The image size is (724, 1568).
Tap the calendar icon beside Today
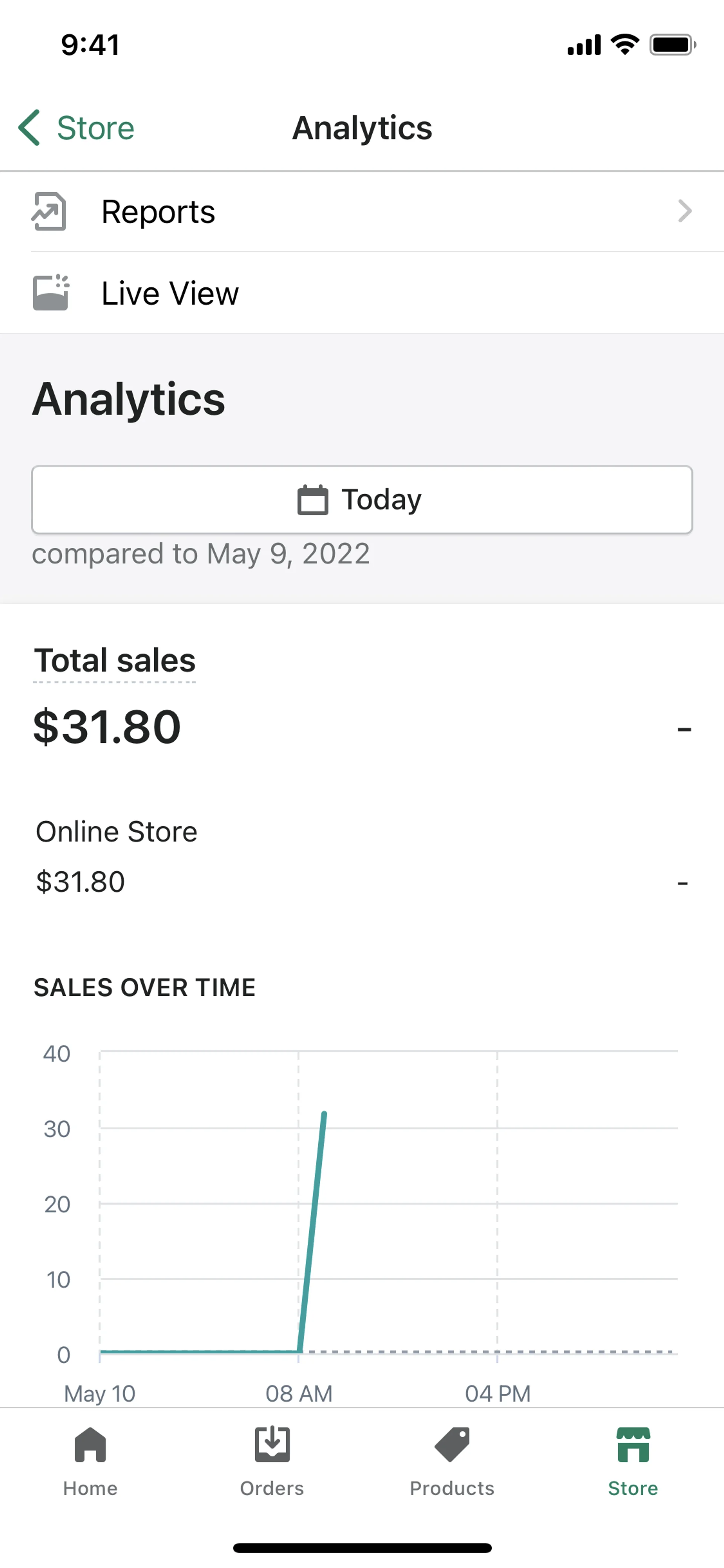pos(313,500)
